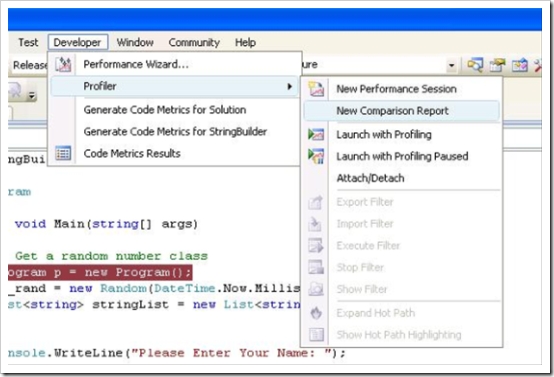The image size is (554, 377).
Task: Open the Release configuration dropdown
Action: (28, 65)
